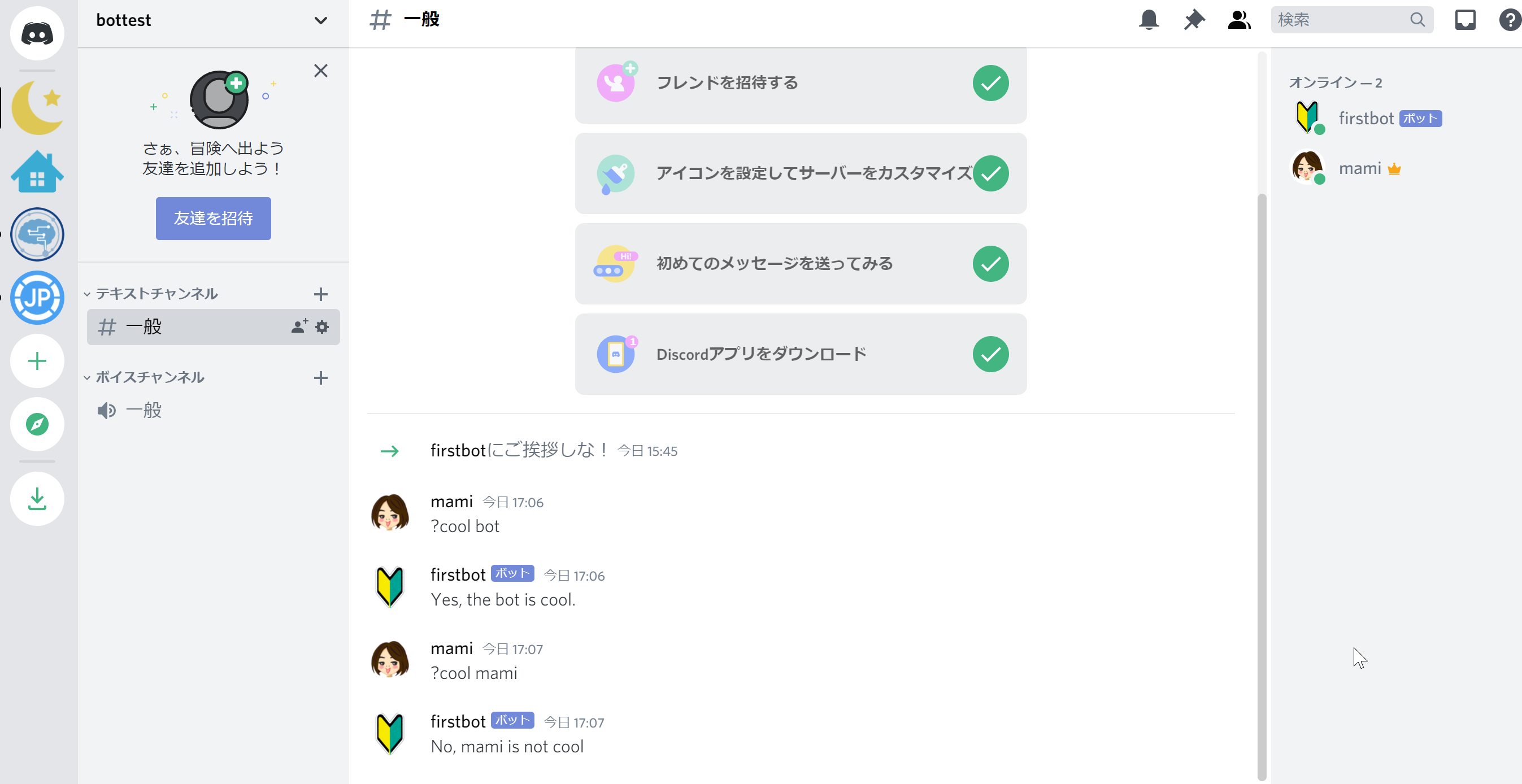The height and width of the screenshot is (784, 1522).
Task: Click the add a server plus icon
Action: click(x=37, y=361)
